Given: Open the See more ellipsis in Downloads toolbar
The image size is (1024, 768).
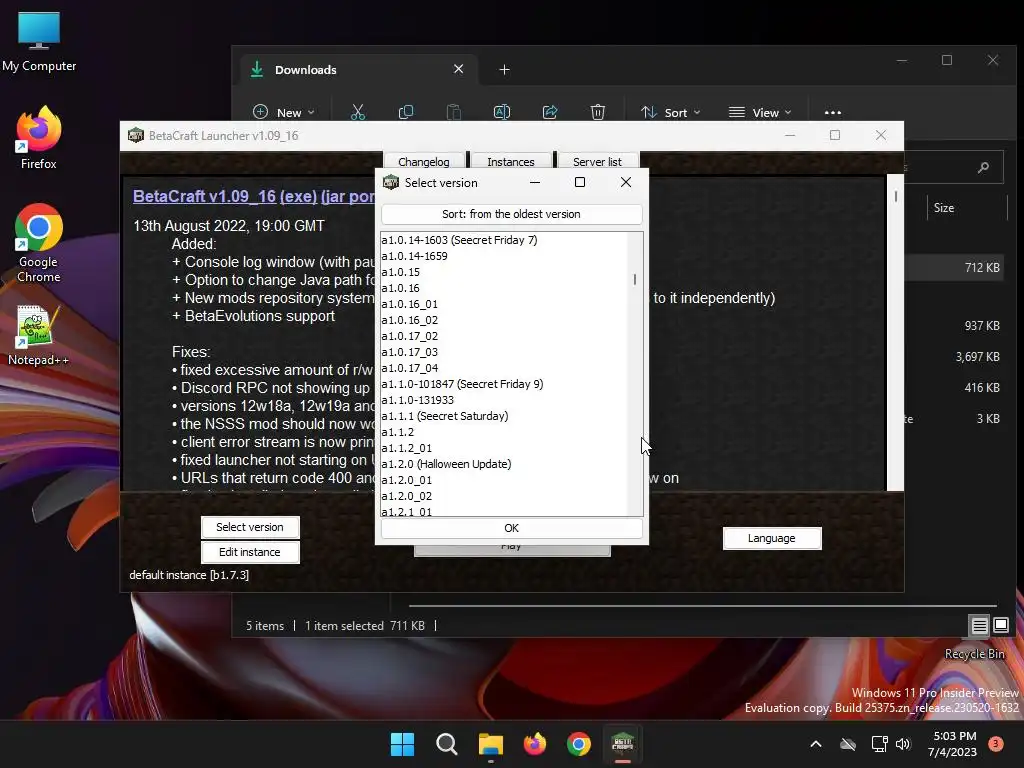Looking at the screenshot, I should click(833, 112).
